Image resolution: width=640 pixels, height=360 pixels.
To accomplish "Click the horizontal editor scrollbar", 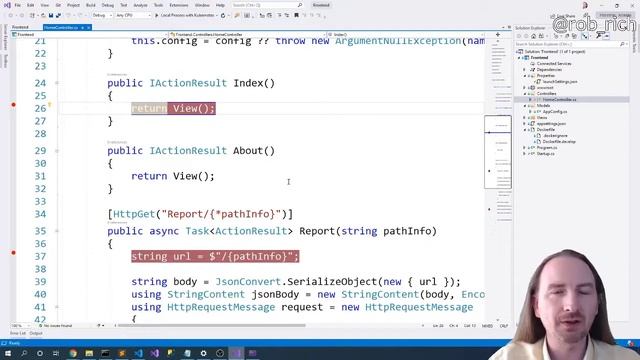I will tap(210, 326).
